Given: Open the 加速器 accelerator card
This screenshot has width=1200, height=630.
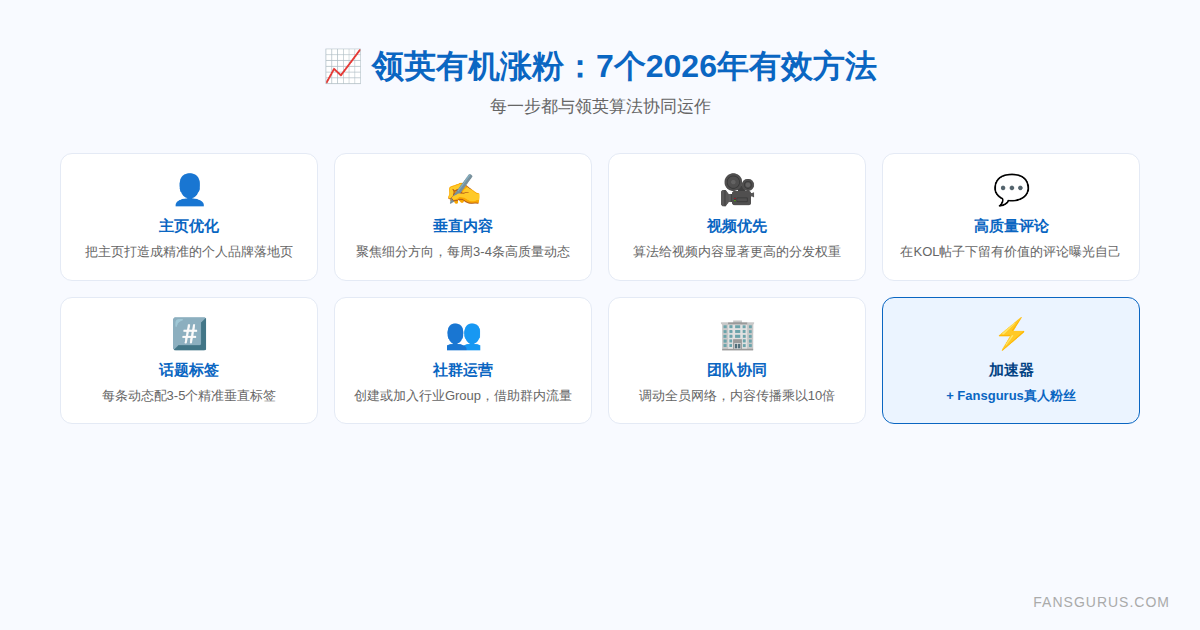Looking at the screenshot, I should tap(1010, 360).
